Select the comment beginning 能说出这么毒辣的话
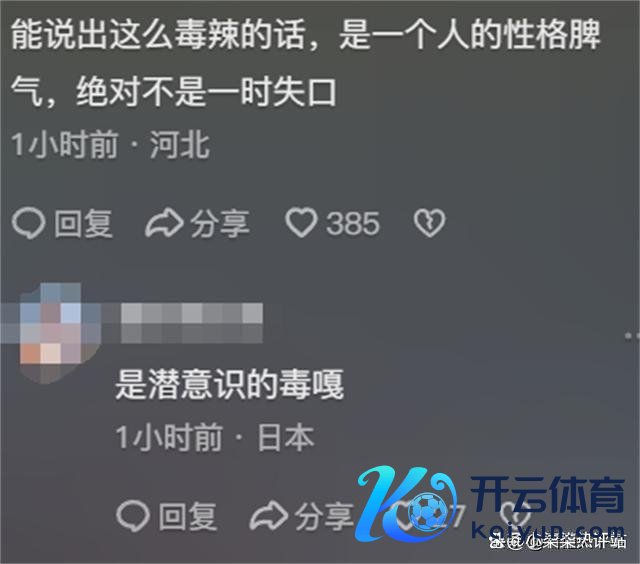Screen dimensions: 640x564 point(305,63)
